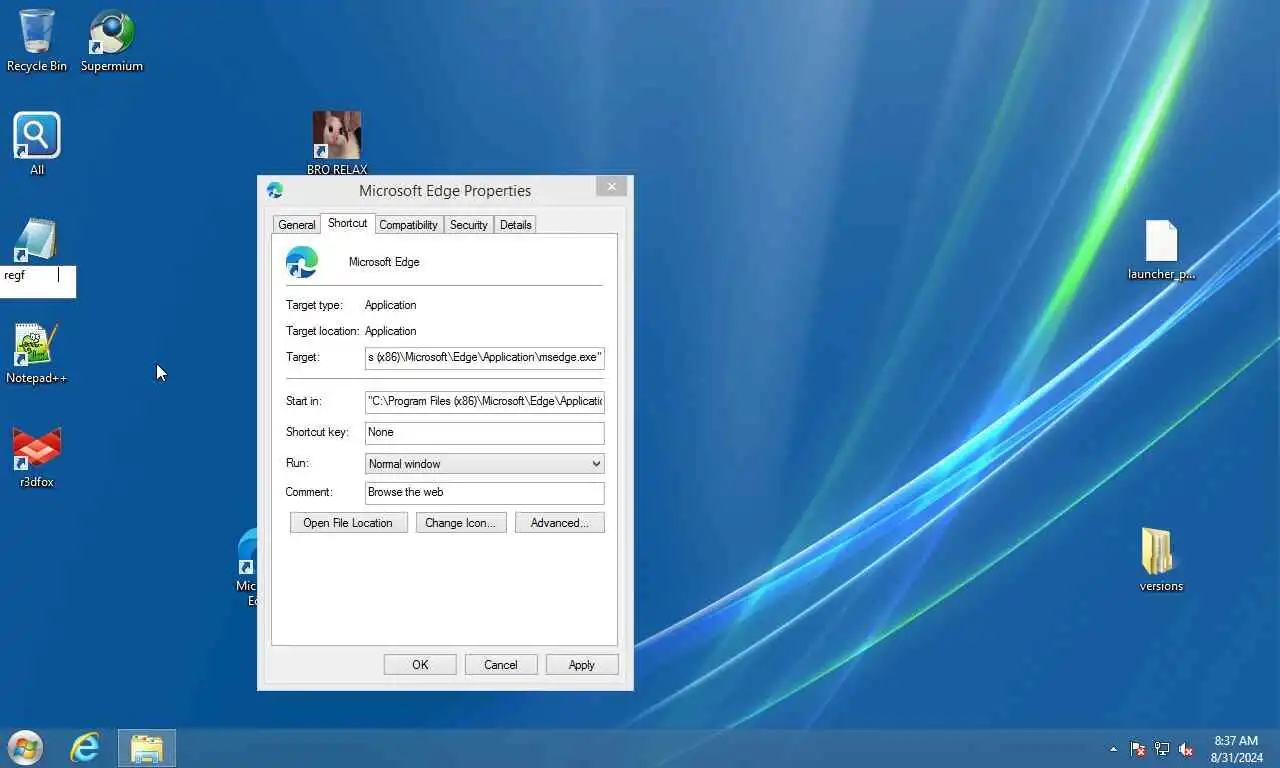The height and width of the screenshot is (768, 1280).
Task: Switch to the General tab
Action: 297,225
